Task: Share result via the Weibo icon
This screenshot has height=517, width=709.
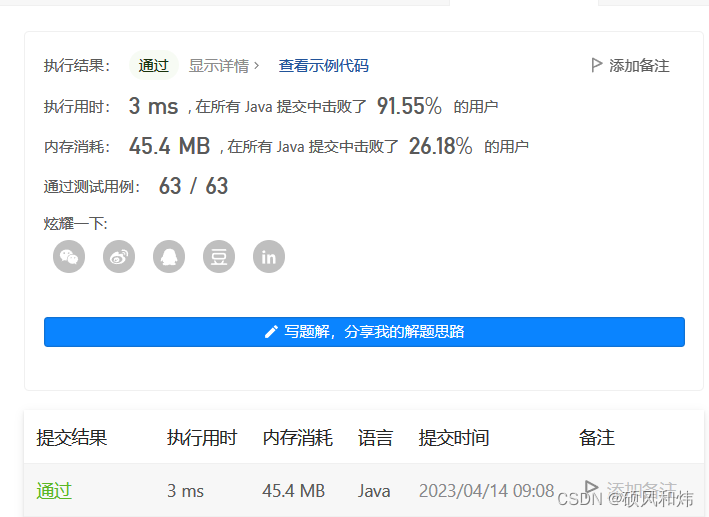Action: (x=119, y=256)
